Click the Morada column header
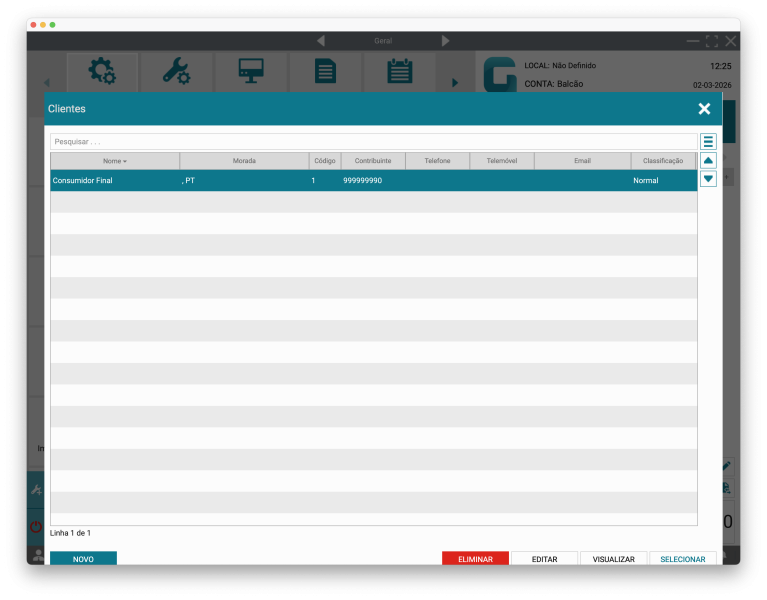 point(244,161)
